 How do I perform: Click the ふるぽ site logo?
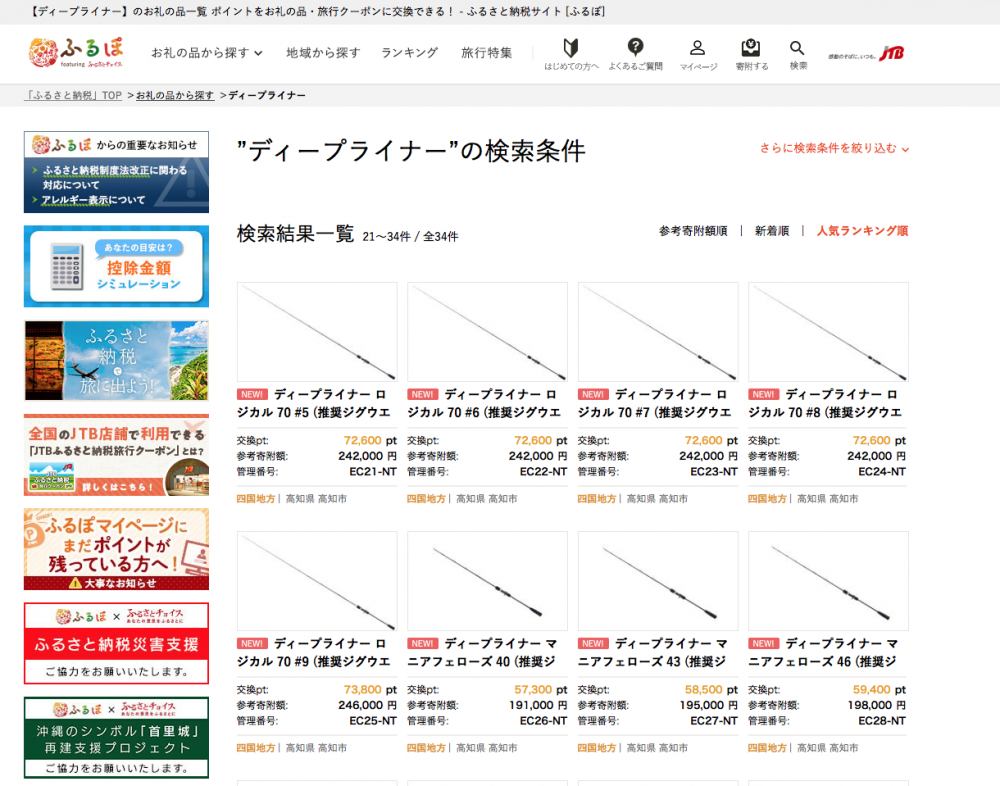(76, 52)
